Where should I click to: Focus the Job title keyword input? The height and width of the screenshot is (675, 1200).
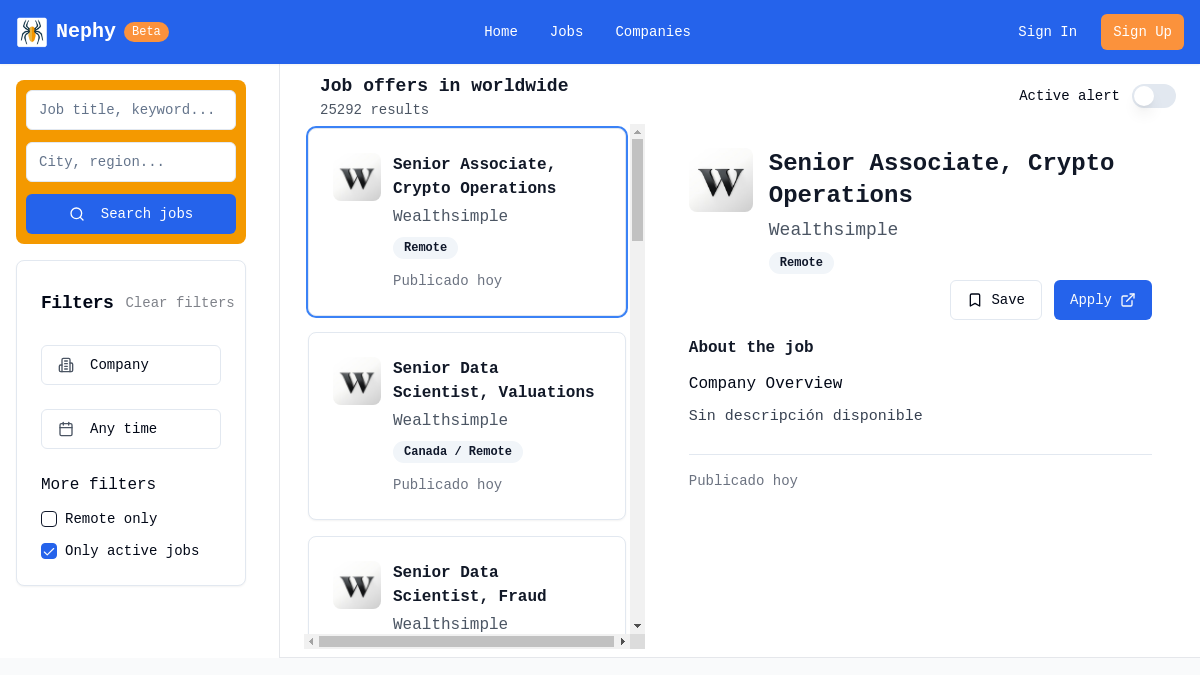tap(131, 110)
